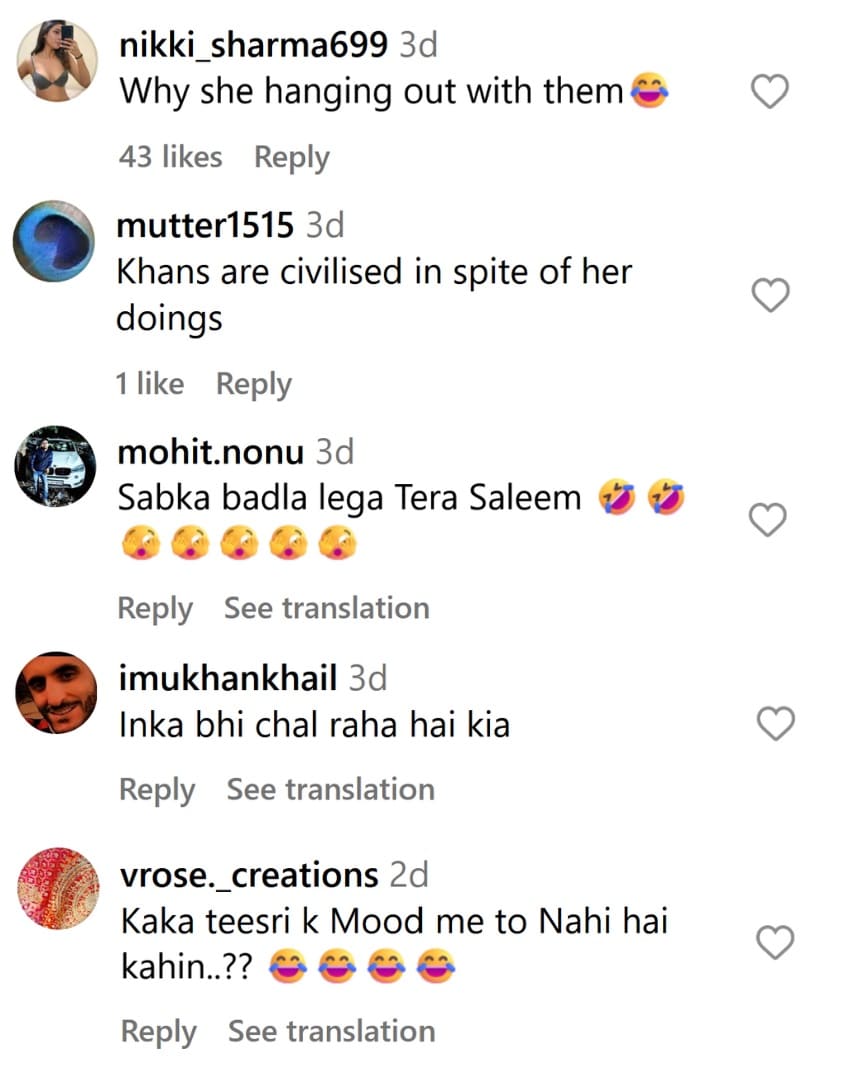The height and width of the screenshot is (1070, 845).
Task: View mohit.nonu's profile picture
Action: (55, 466)
